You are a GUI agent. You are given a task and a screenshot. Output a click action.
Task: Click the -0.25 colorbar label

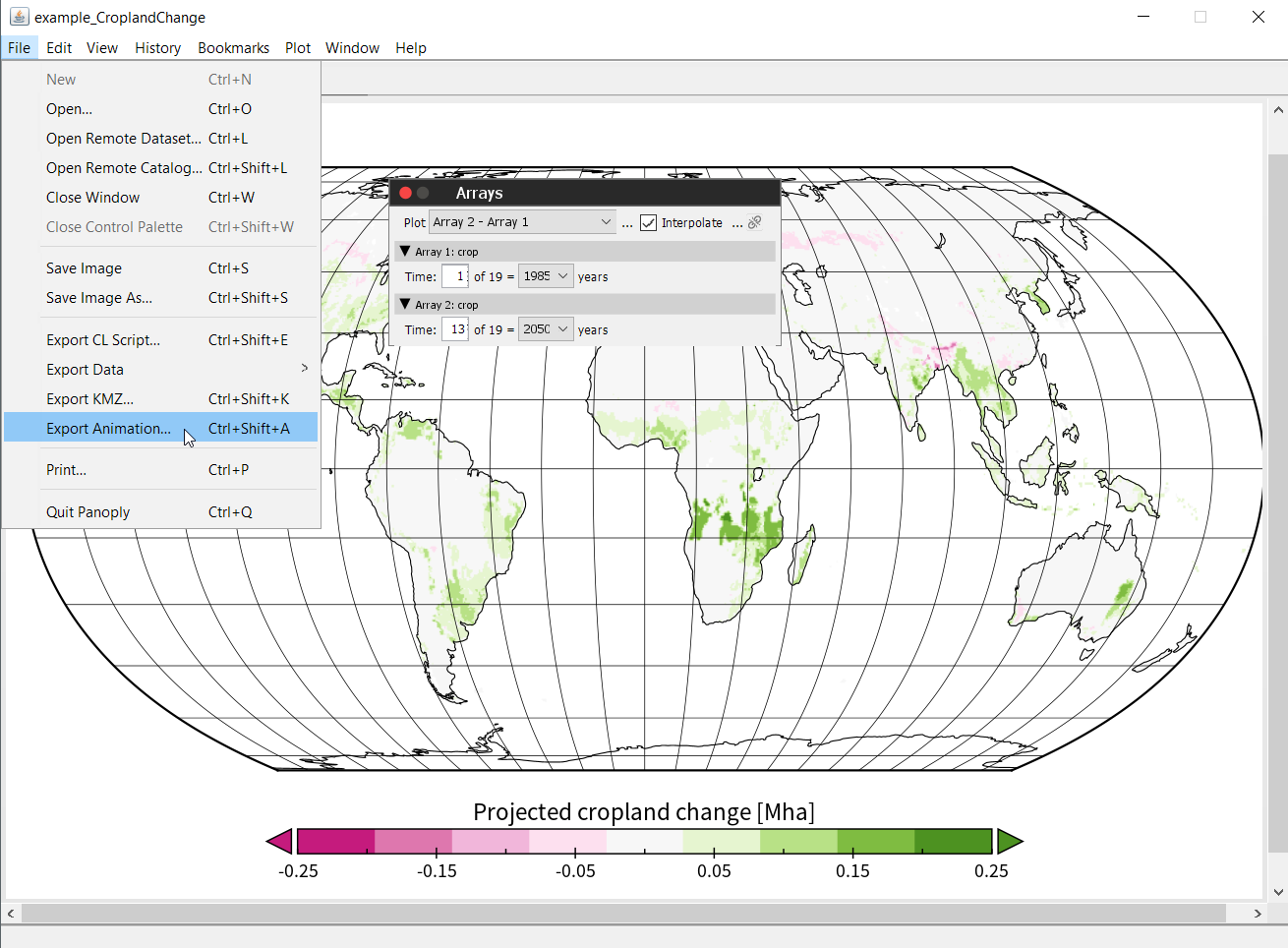(x=298, y=871)
